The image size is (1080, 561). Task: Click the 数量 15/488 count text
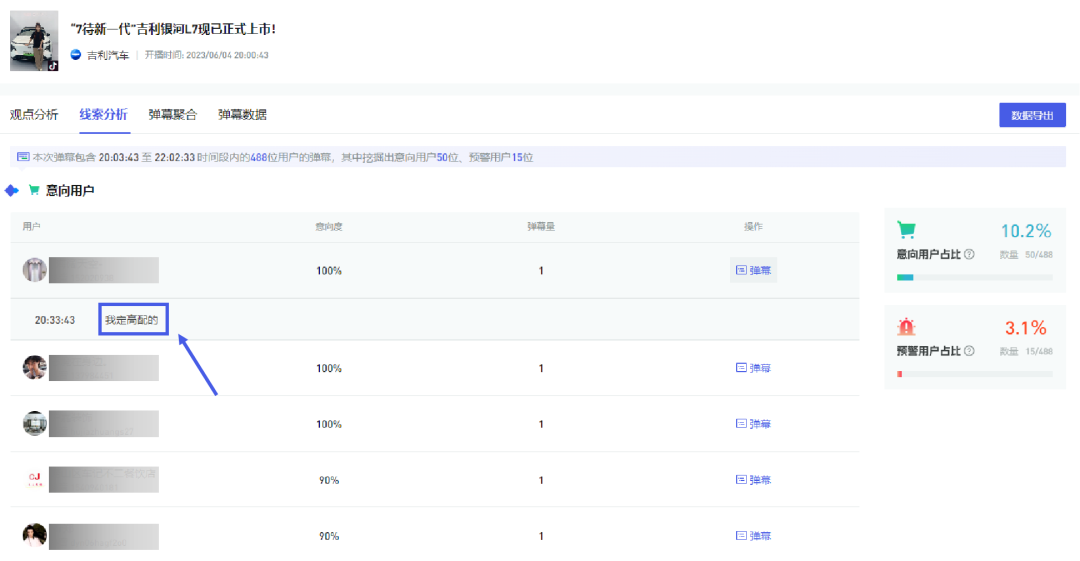coord(1026,351)
